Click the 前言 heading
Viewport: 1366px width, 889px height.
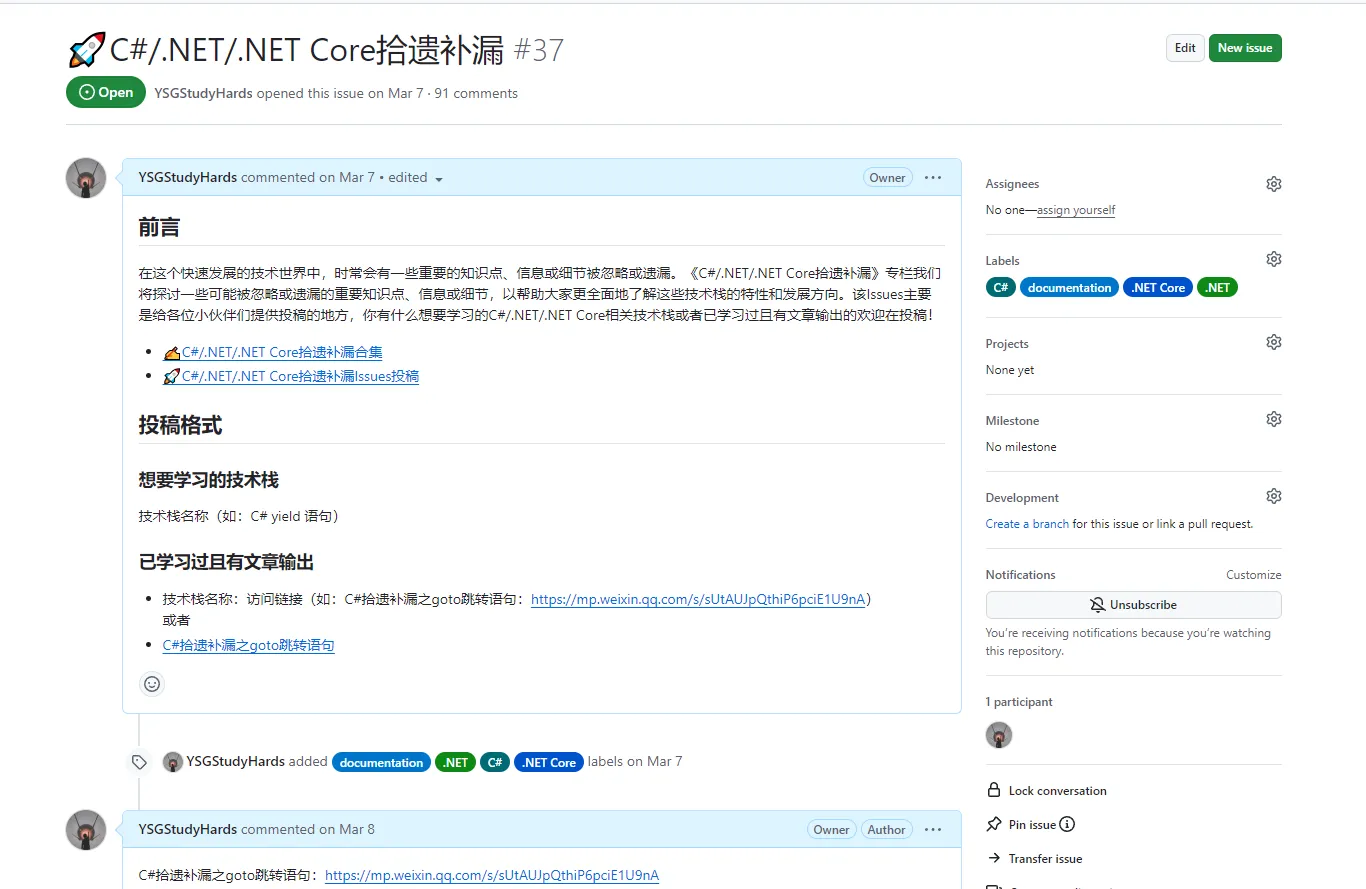point(159,228)
